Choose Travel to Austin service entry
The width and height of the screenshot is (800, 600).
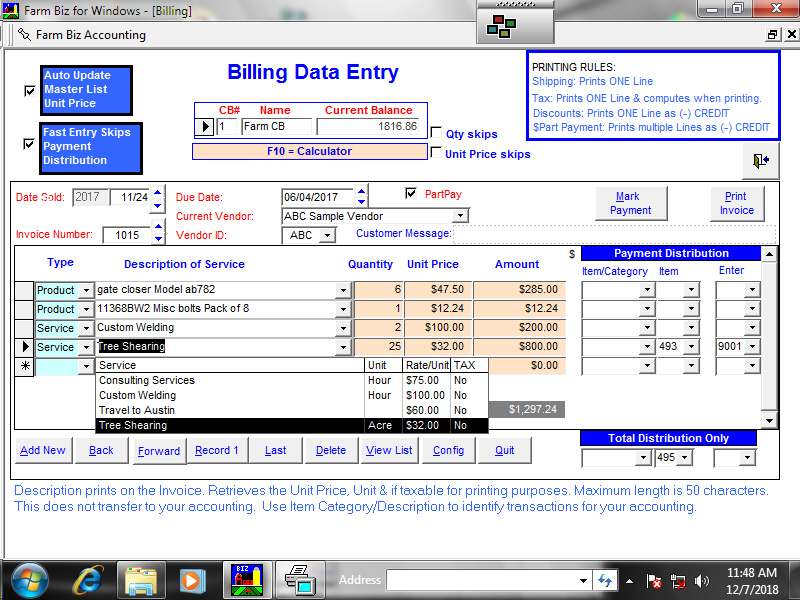pyautogui.click(x=137, y=410)
